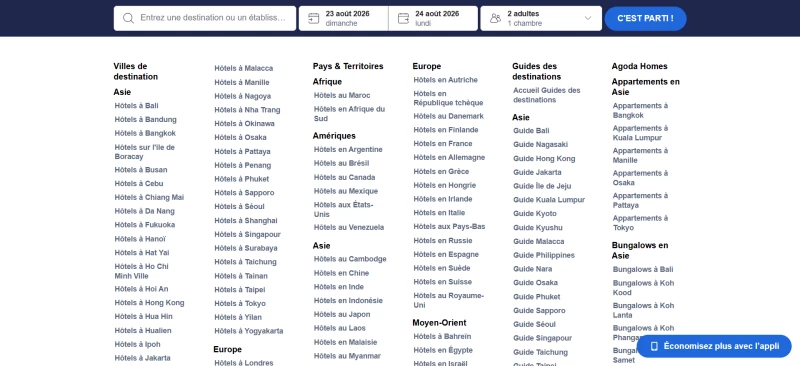Image resolution: width=800 pixels, height=366 pixels.
Task: Open Hôtels à Bali link
Action: 136,106
